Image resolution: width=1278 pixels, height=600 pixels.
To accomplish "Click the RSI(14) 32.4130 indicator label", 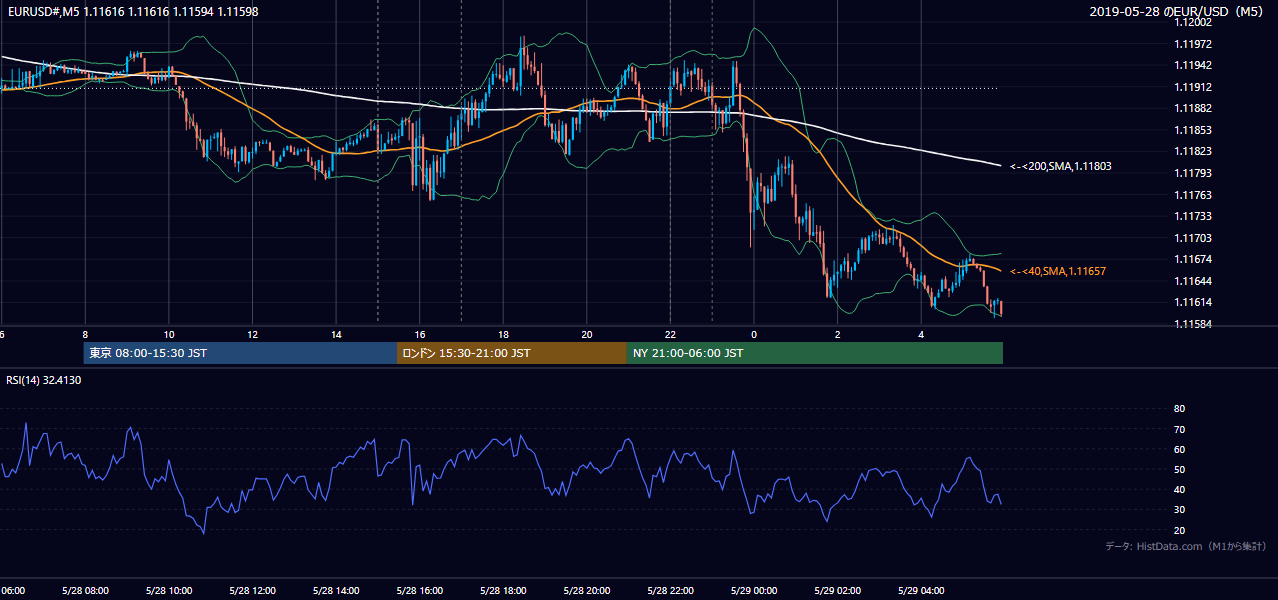I will point(43,380).
